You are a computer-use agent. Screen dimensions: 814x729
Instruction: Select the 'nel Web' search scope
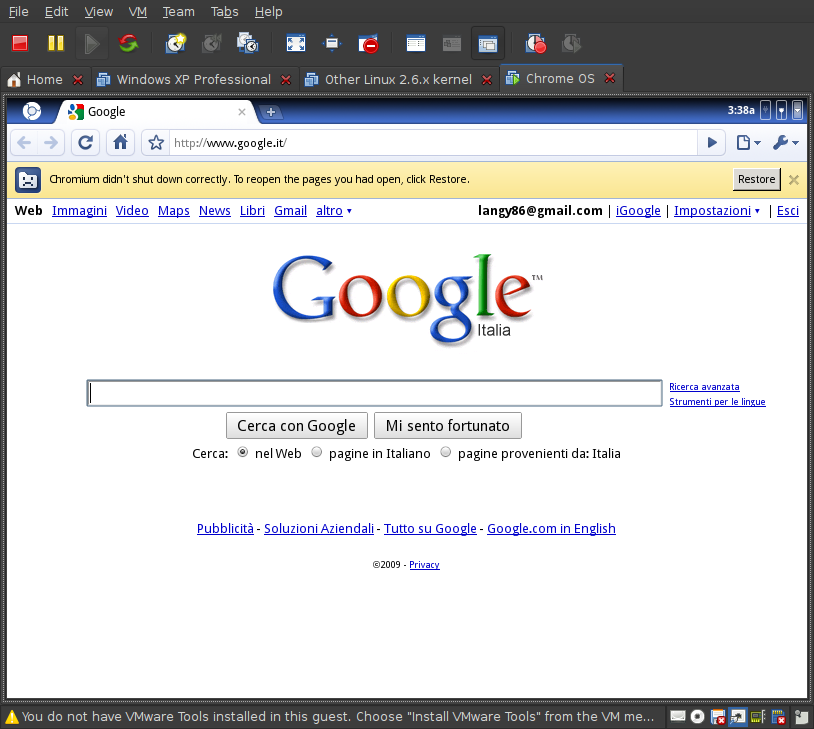tap(240, 452)
